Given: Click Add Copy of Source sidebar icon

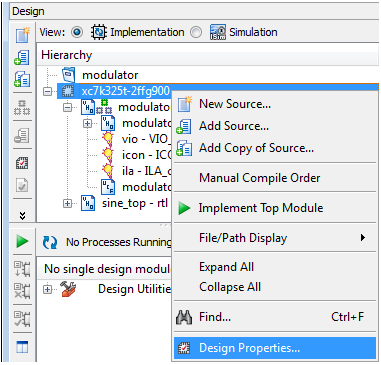Looking at the screenshot, I should tap(22, 80).
